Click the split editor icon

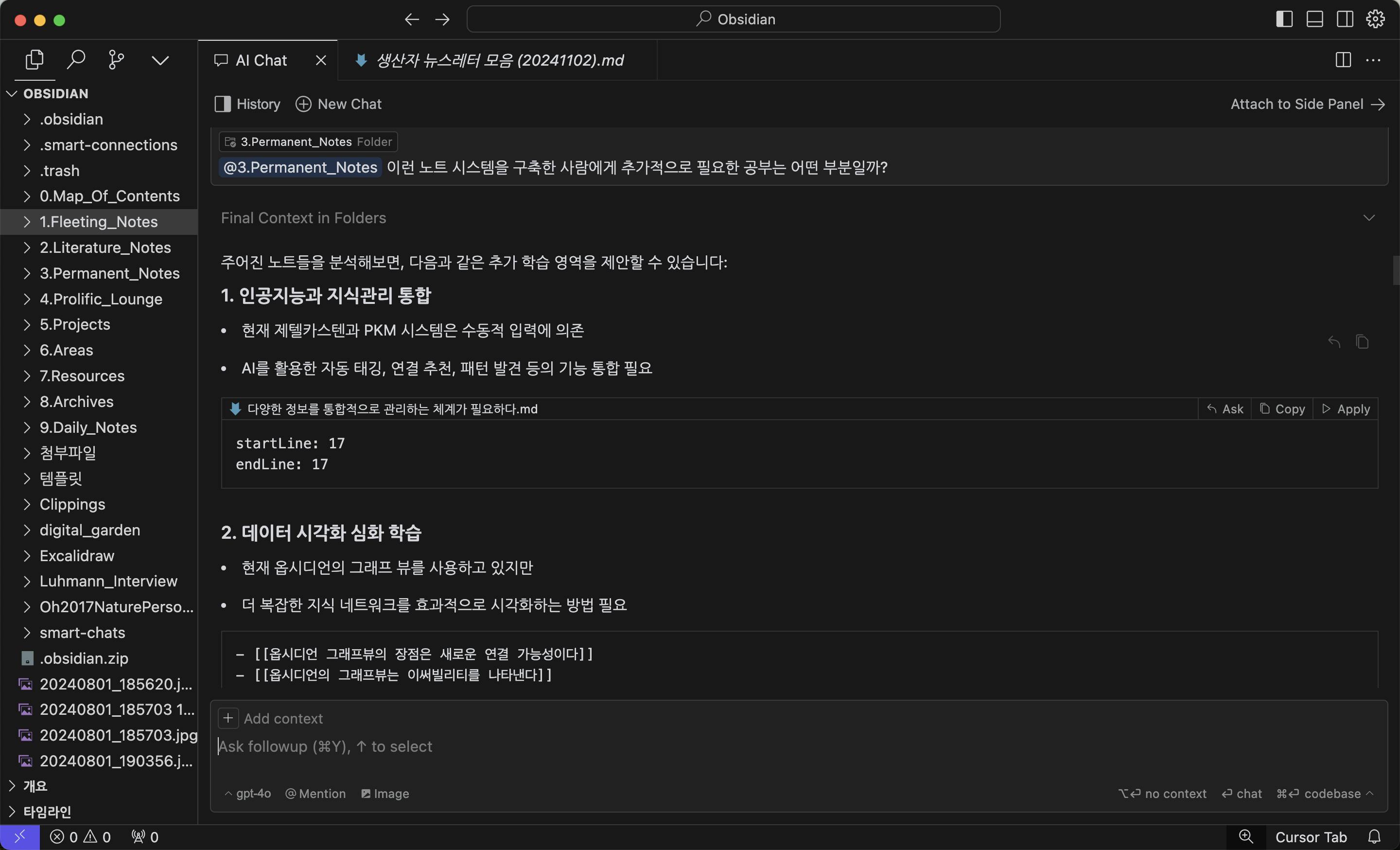1343,60
